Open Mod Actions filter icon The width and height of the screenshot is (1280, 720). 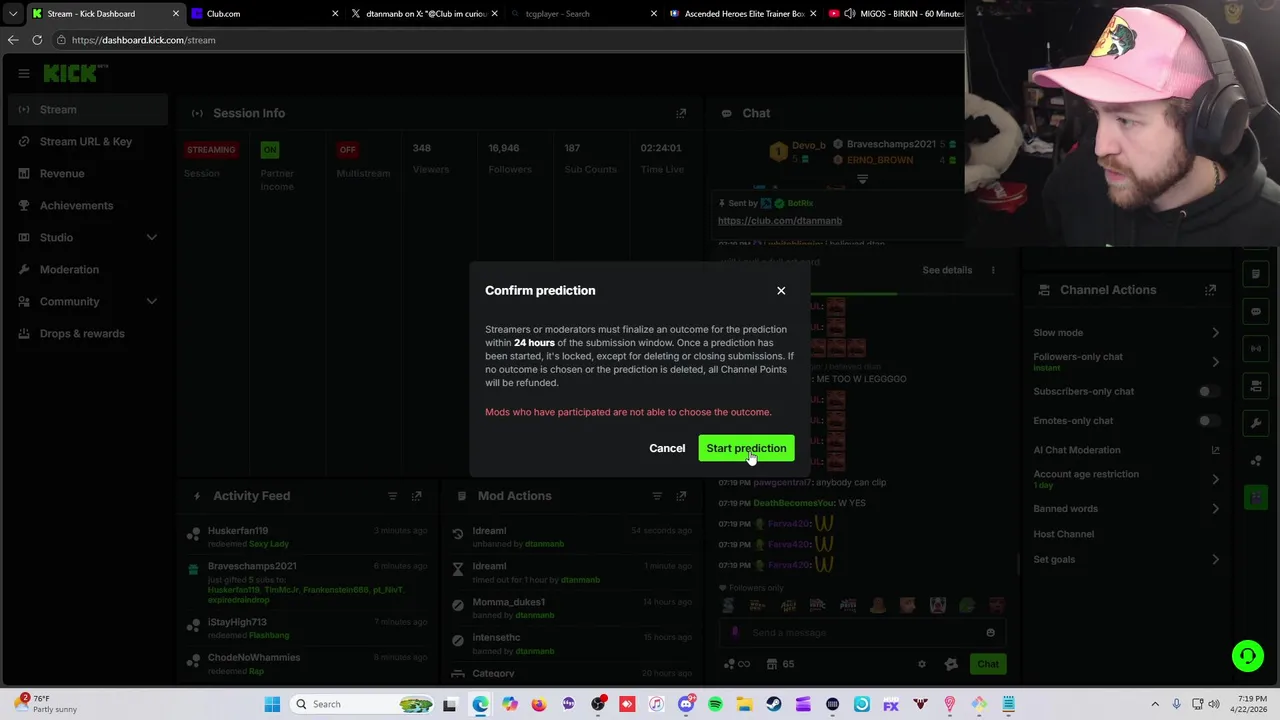click(x=657, y=496)
